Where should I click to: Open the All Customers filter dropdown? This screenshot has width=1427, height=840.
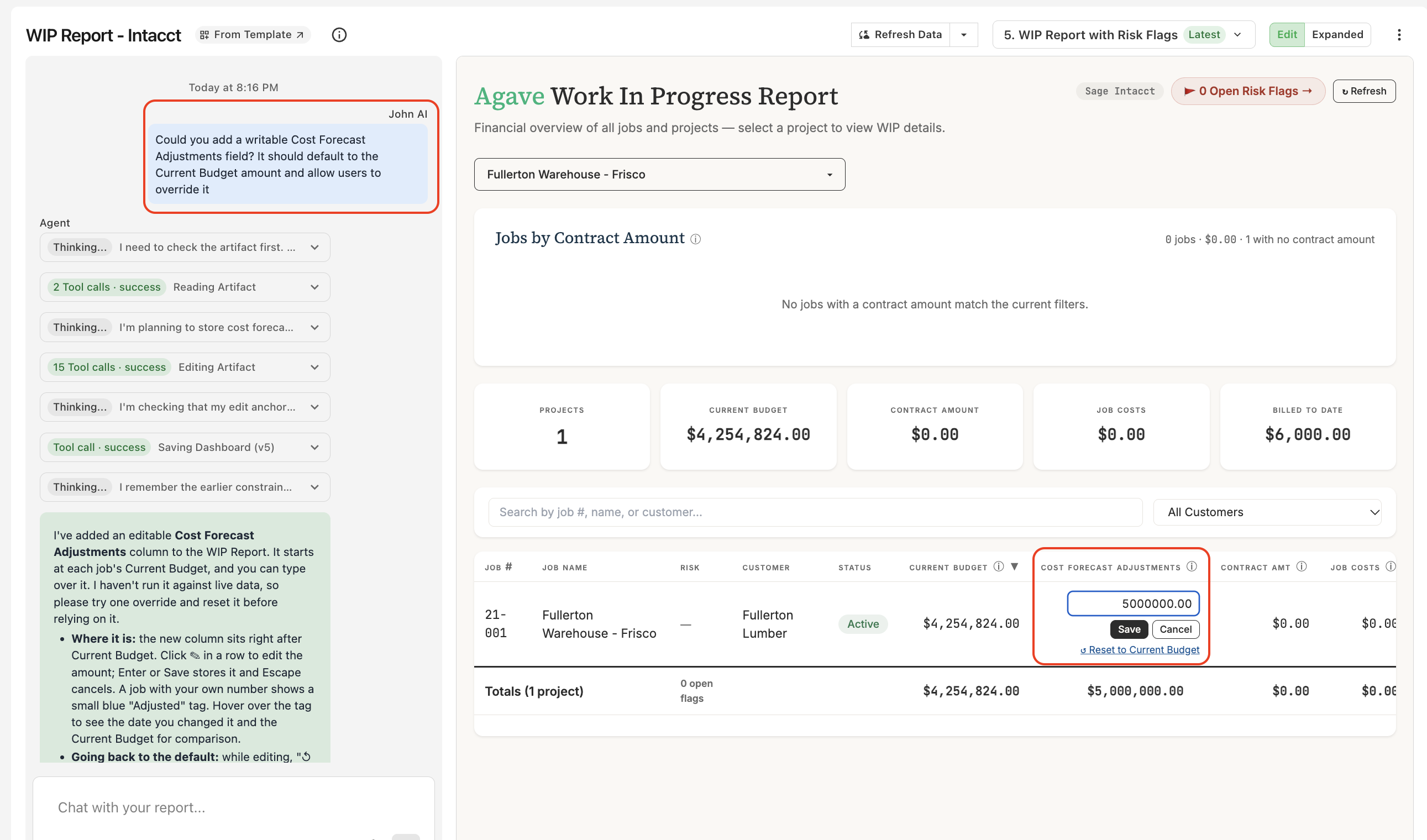click(x=1267, y=512)
